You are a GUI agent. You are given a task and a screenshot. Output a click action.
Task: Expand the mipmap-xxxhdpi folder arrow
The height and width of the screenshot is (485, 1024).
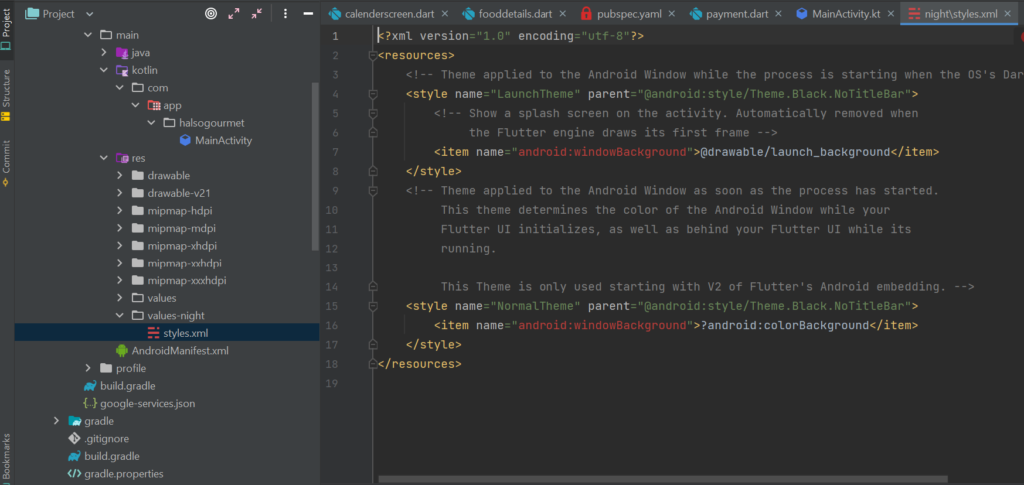pyautogui.click(x=120, y=281)
